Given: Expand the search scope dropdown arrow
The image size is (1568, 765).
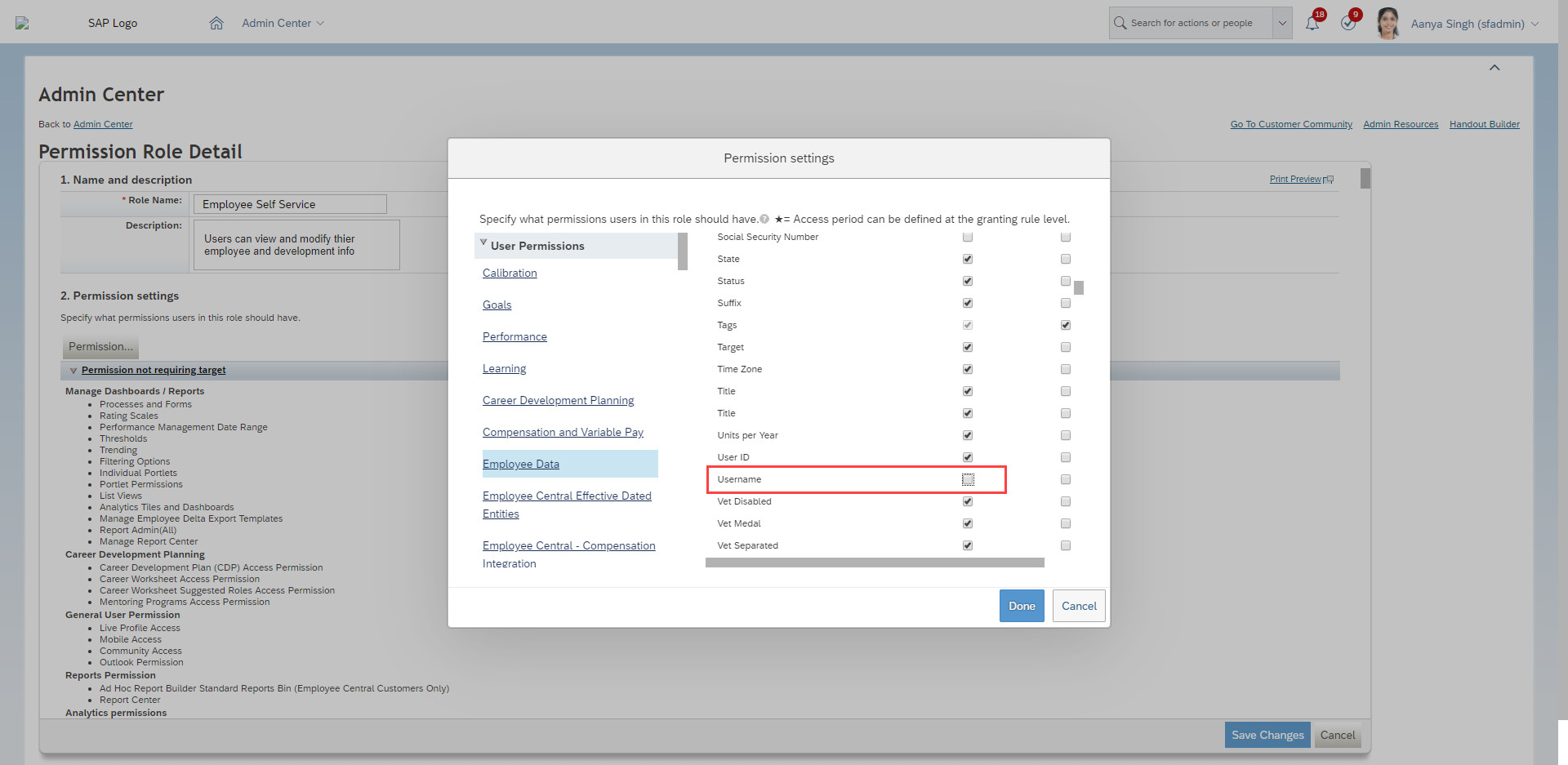Looking at the screenshot, I should pos(1282,23).
